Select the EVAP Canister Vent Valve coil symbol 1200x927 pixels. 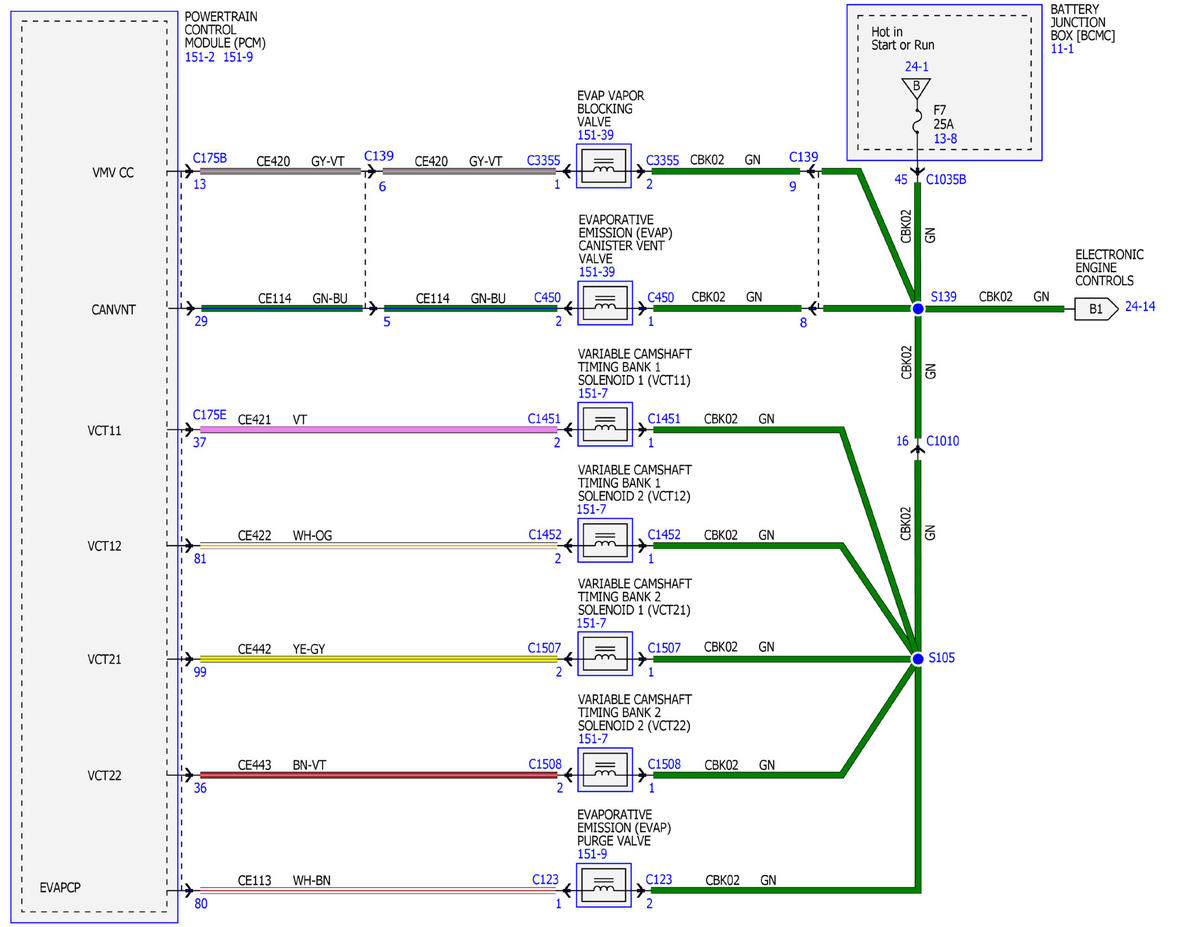605,303
